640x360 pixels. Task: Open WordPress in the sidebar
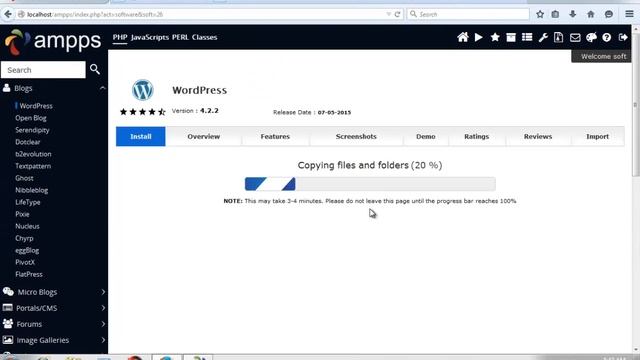click(36, 106)
